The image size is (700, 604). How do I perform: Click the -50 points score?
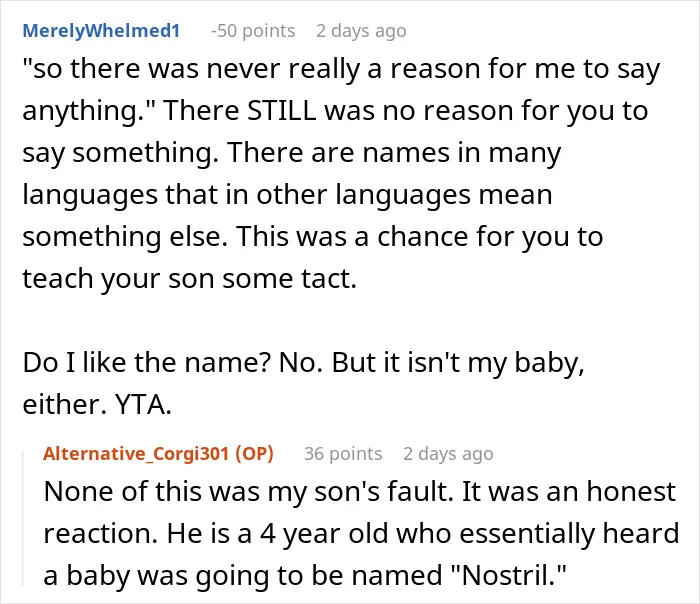coord(253,31)
